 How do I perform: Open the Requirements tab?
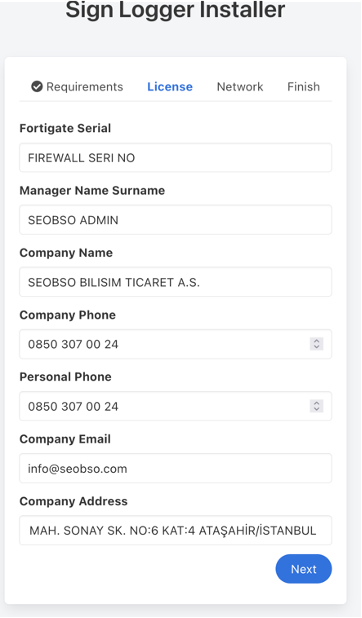pyautogui.click(x=77, y=87)
